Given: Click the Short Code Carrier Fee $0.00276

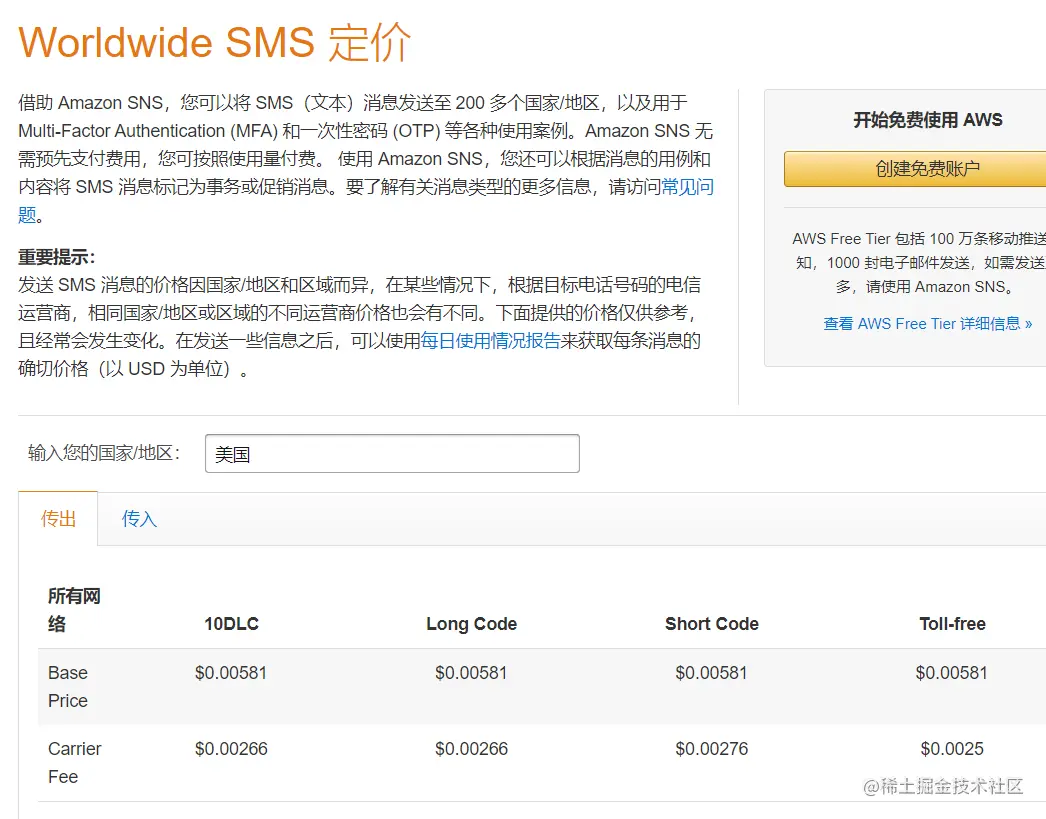Looking at the screenshot, I should point(711,749).
